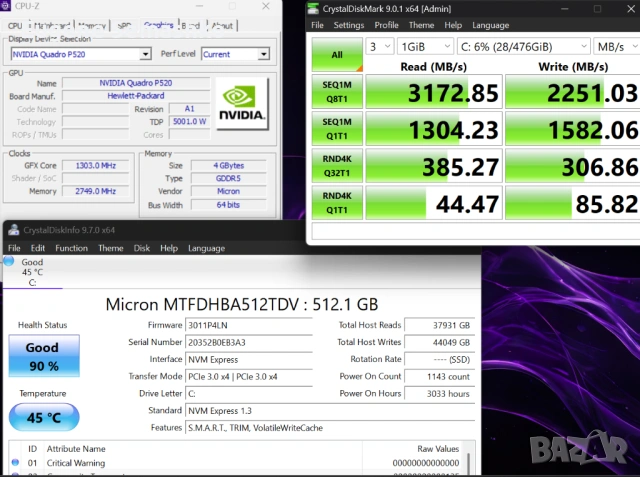Click the CPU-Z title bar icon

coord(7,6)
